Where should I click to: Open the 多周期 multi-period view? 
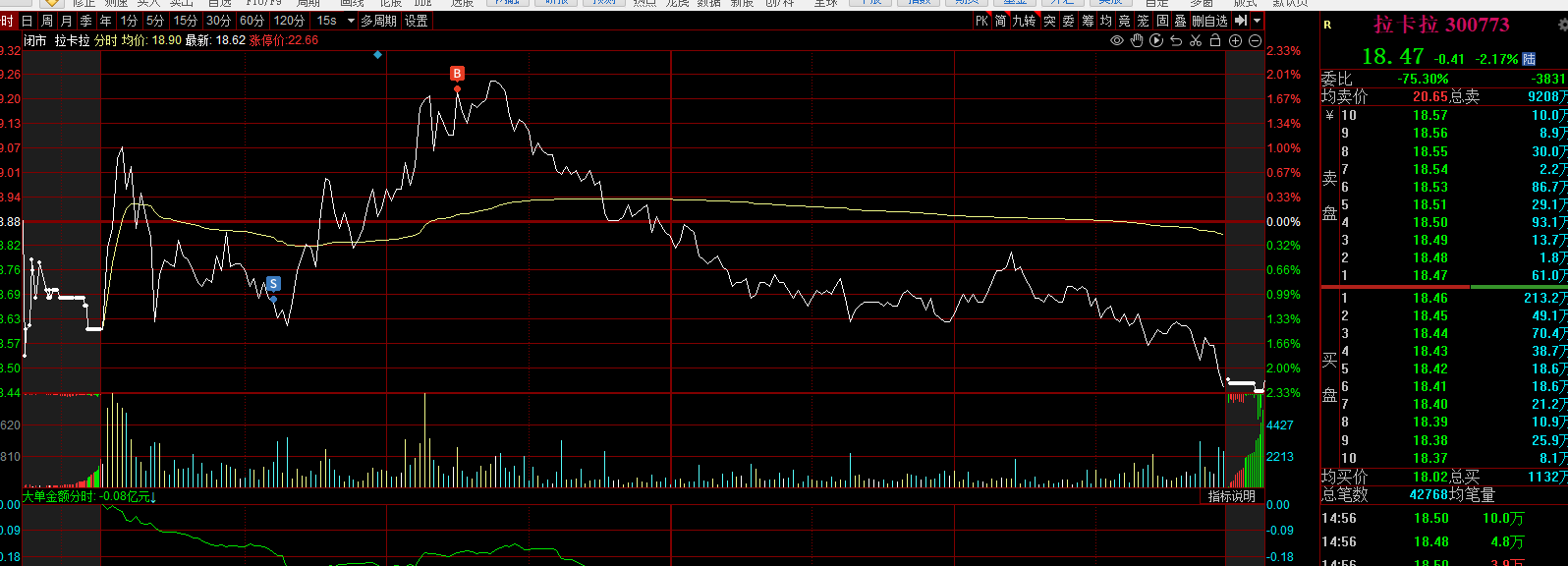378,21
